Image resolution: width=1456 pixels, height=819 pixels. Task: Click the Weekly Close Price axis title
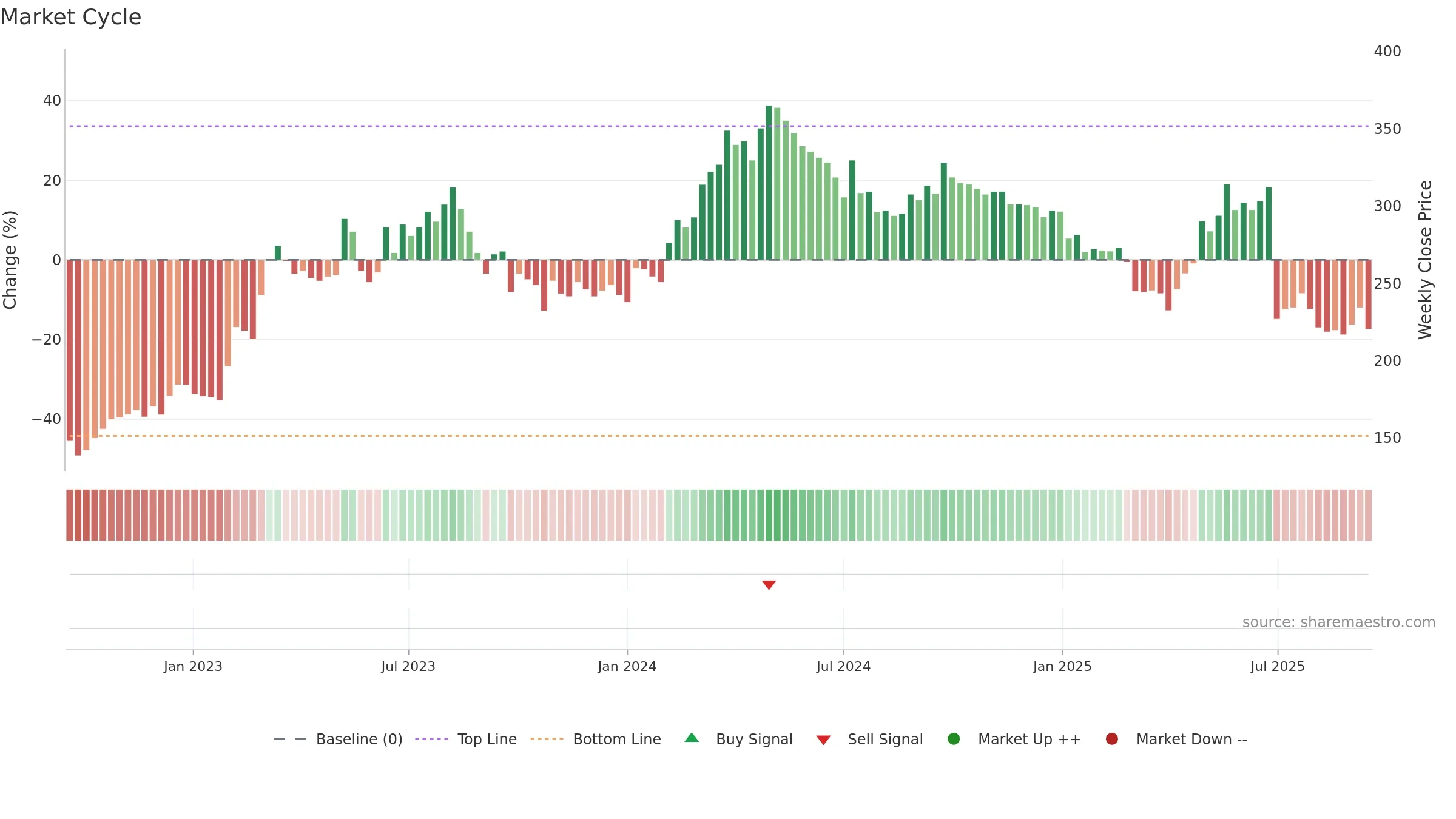click(x=1425, y=260)
